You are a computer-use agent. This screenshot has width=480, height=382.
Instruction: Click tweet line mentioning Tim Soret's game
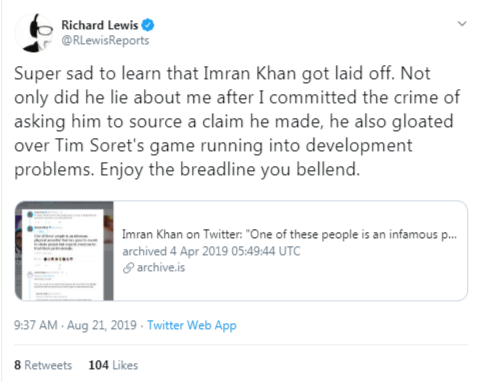click(x=213, y=146)
